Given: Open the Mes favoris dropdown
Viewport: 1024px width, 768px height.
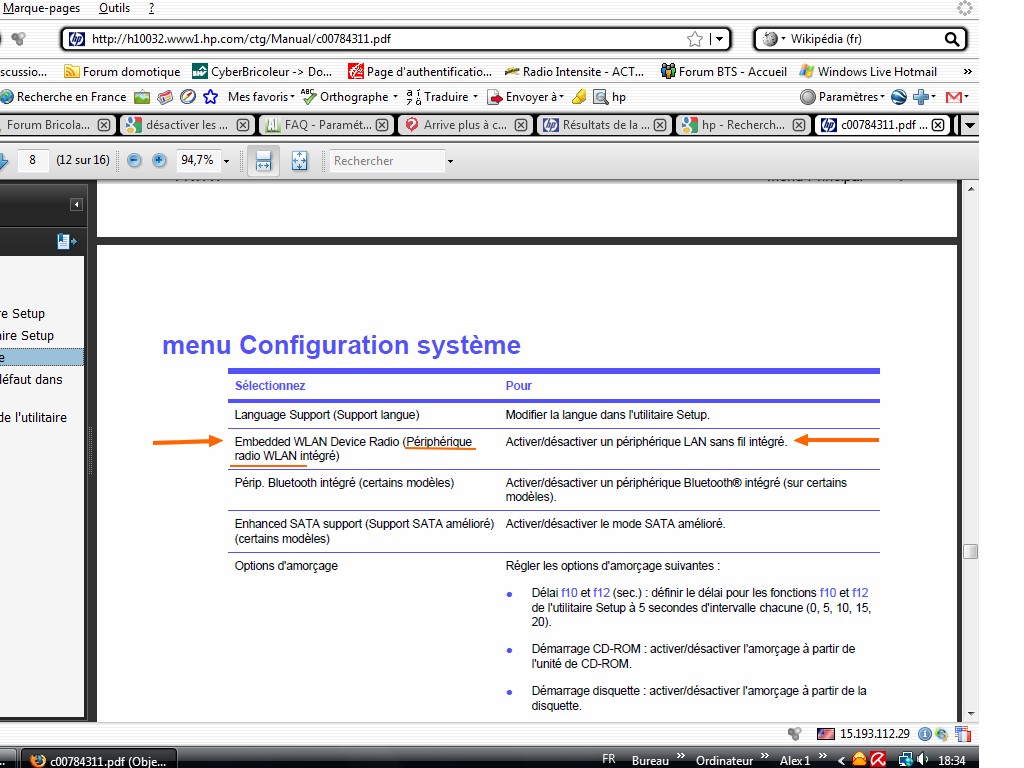Looking at the screenshot, I should 260,97.
